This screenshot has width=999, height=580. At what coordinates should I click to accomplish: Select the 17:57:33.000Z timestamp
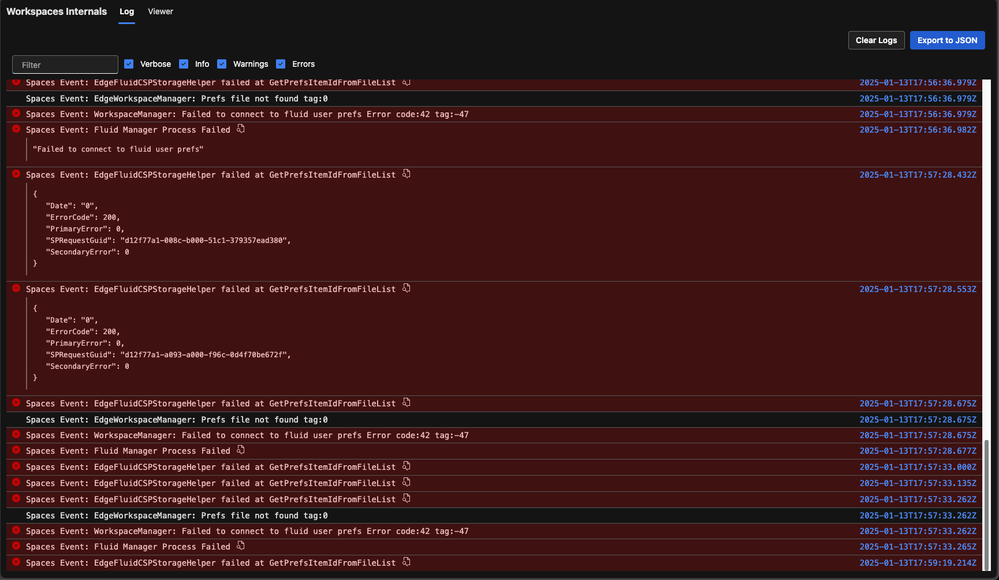tap(917, 467)
